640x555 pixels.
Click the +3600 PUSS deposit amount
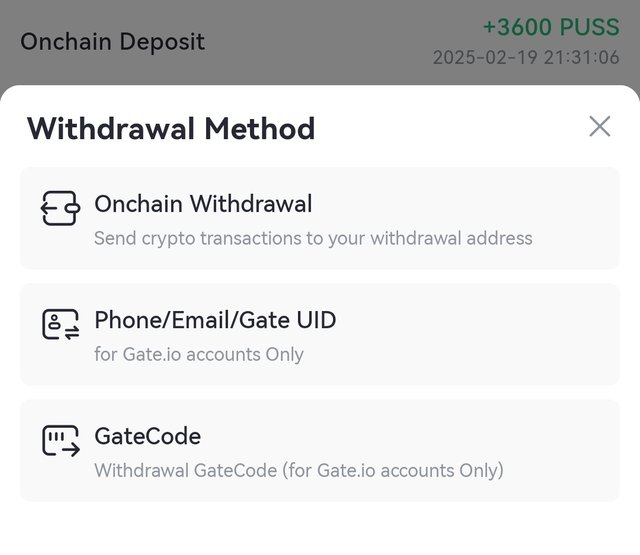(551, 27)
